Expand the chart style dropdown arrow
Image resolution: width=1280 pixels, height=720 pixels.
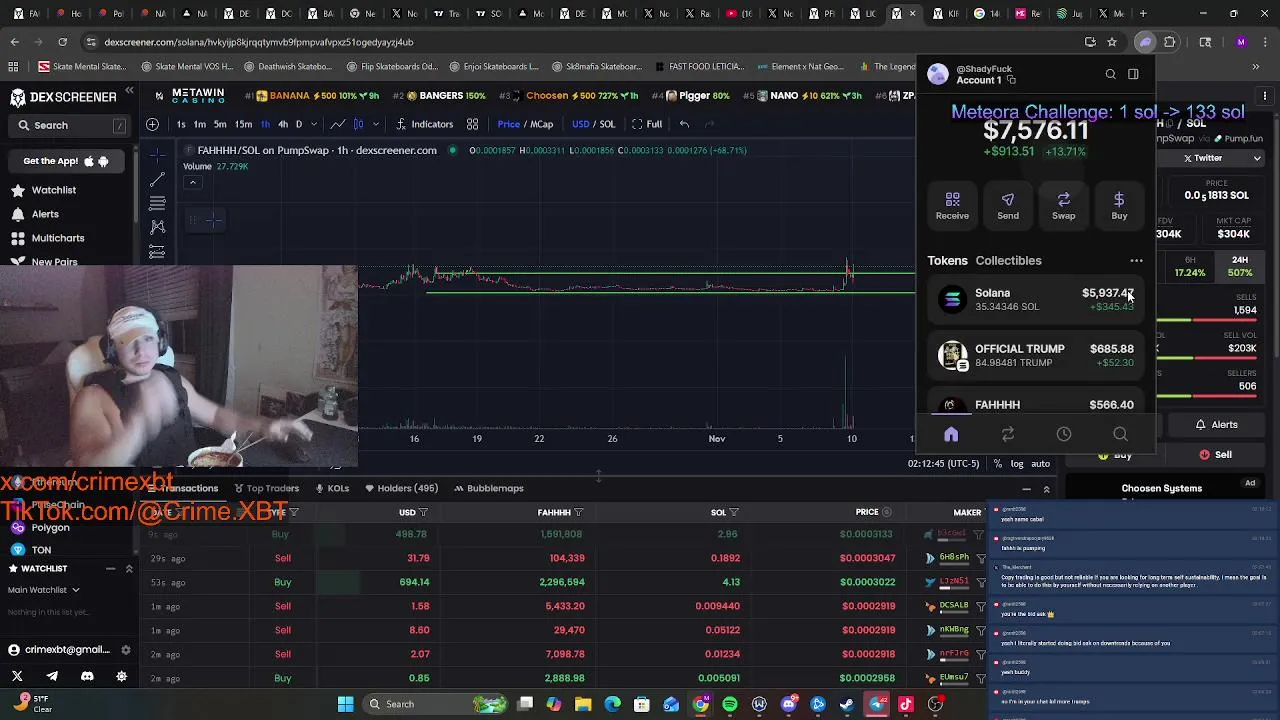(376, 124)
